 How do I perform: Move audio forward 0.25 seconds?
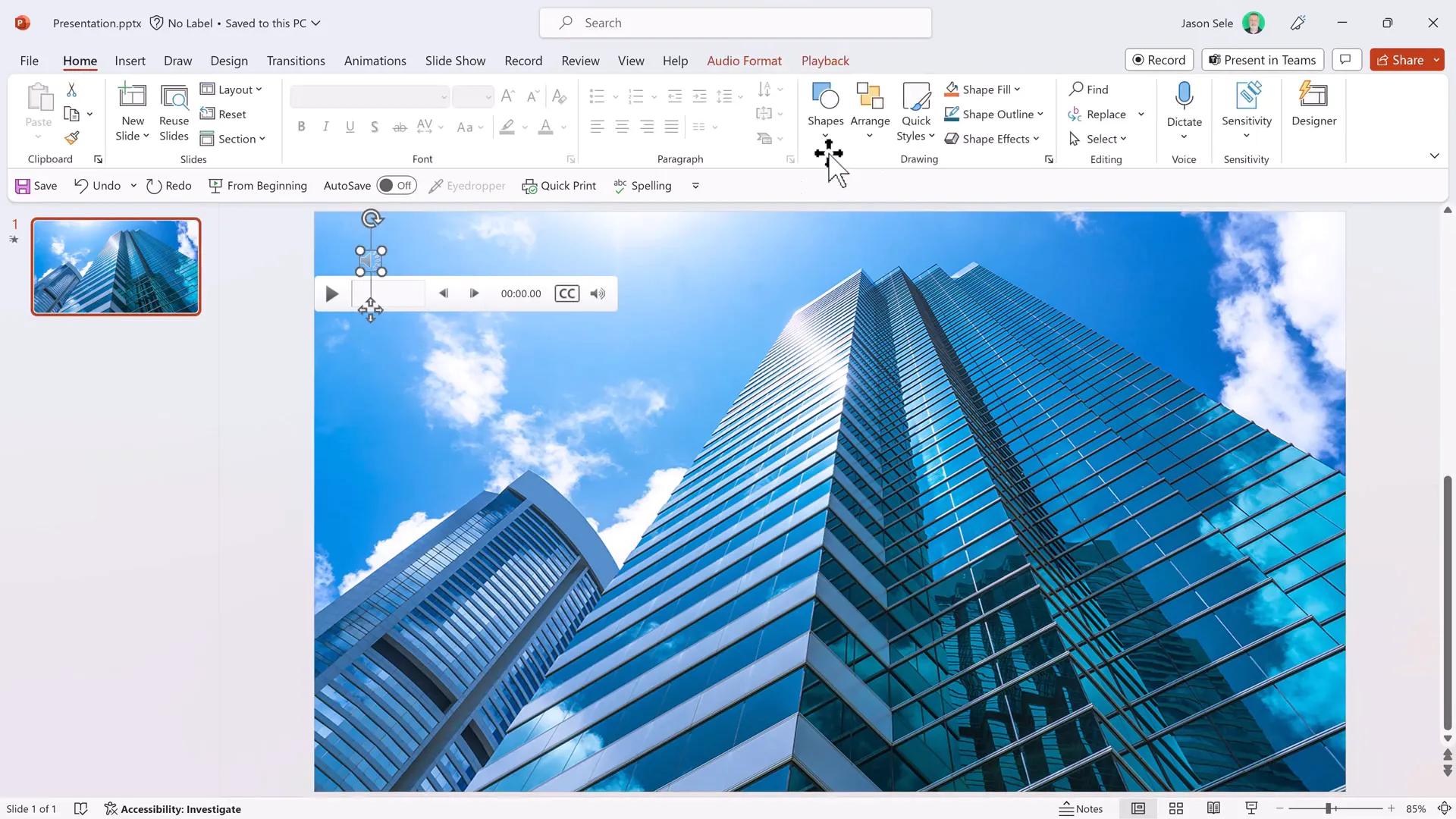pyautogui.click(x=474, y=293)
